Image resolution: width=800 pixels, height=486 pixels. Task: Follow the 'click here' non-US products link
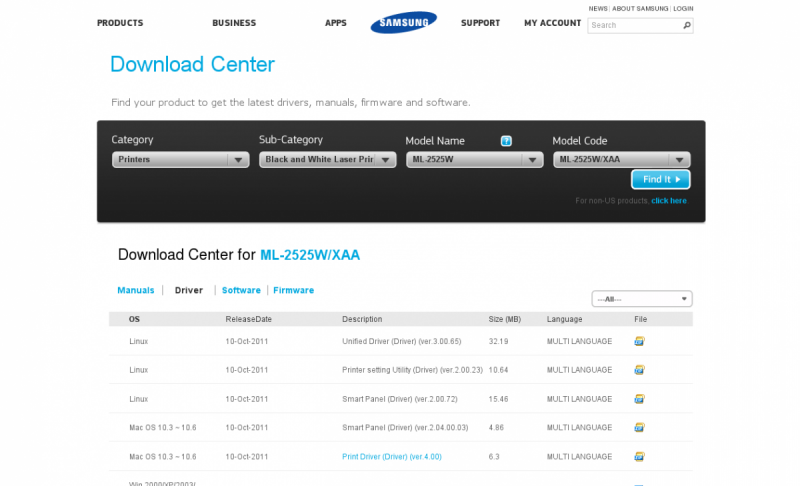click(x=668, y=201)
